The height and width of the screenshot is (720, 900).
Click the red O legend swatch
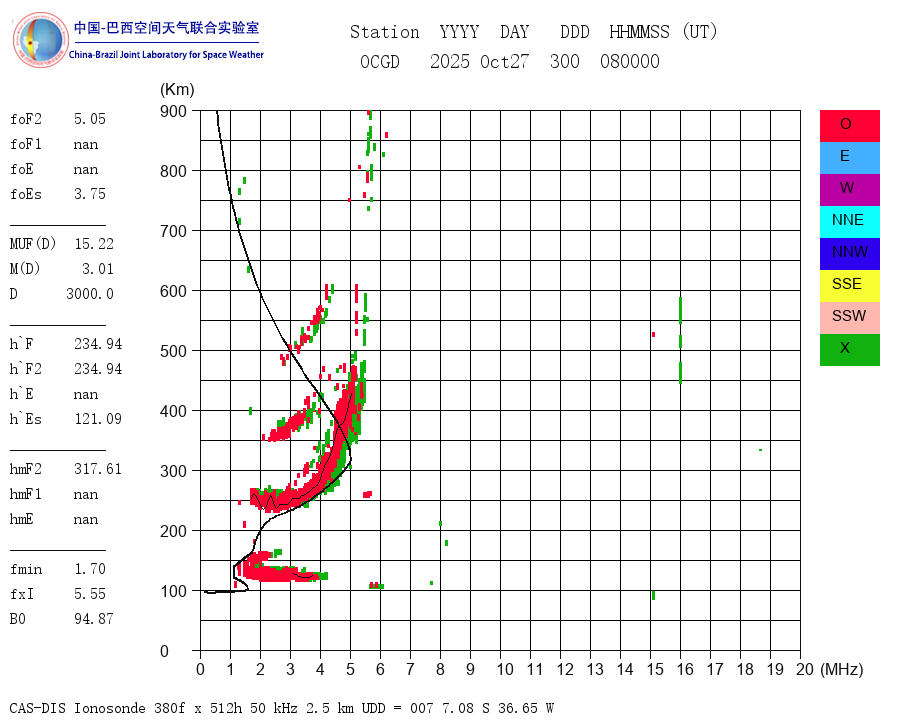click(x=849, y=126)
